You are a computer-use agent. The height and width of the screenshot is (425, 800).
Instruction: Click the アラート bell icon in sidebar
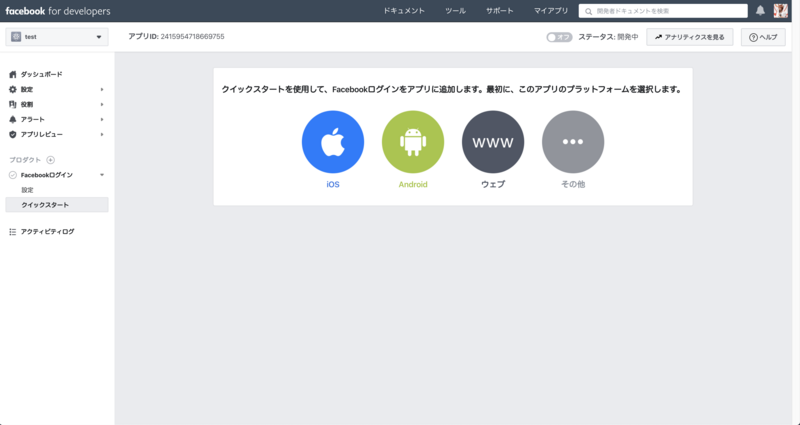click(x=13, y=119)
